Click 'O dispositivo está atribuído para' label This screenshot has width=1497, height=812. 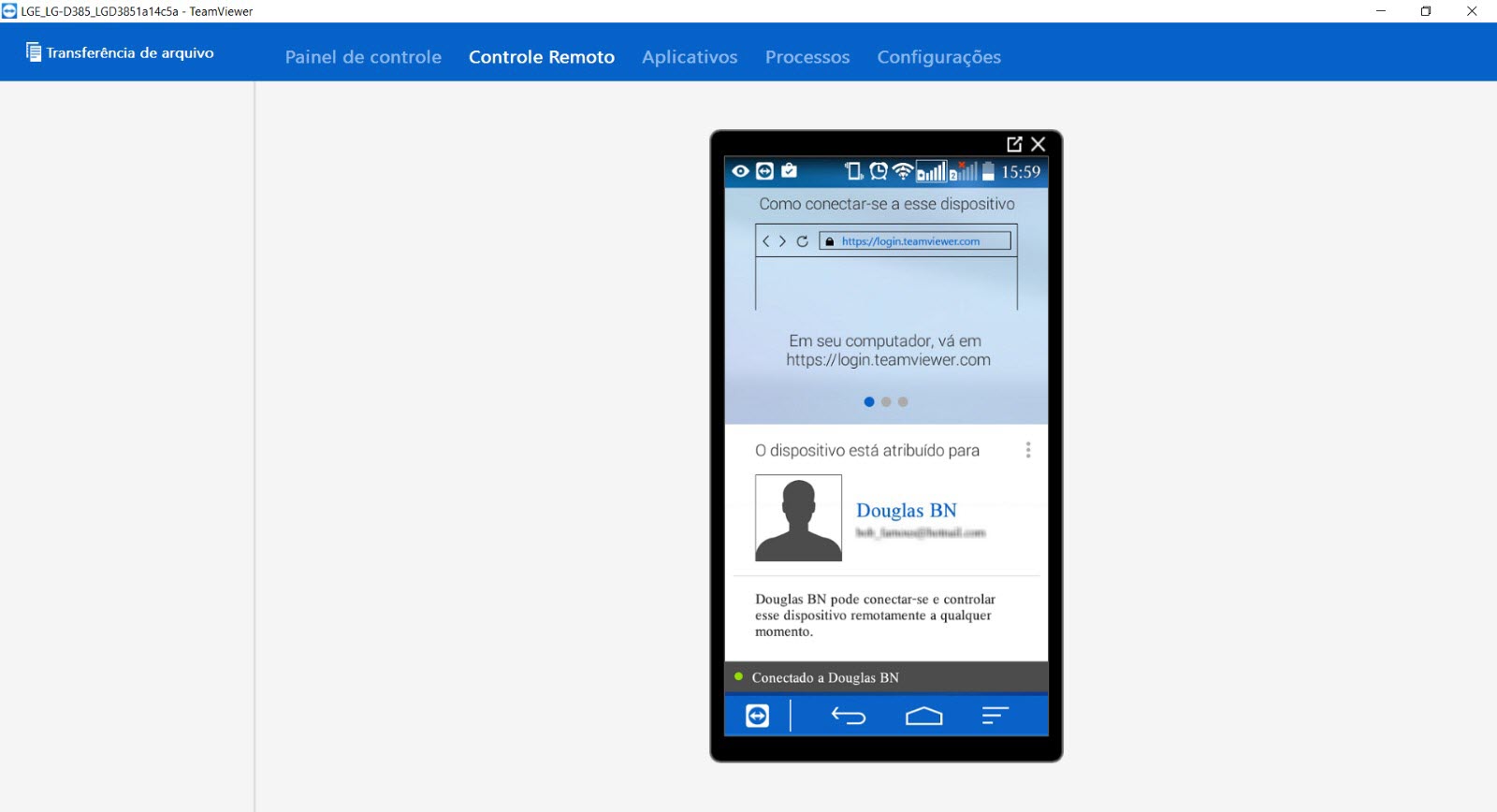(867, 451)
